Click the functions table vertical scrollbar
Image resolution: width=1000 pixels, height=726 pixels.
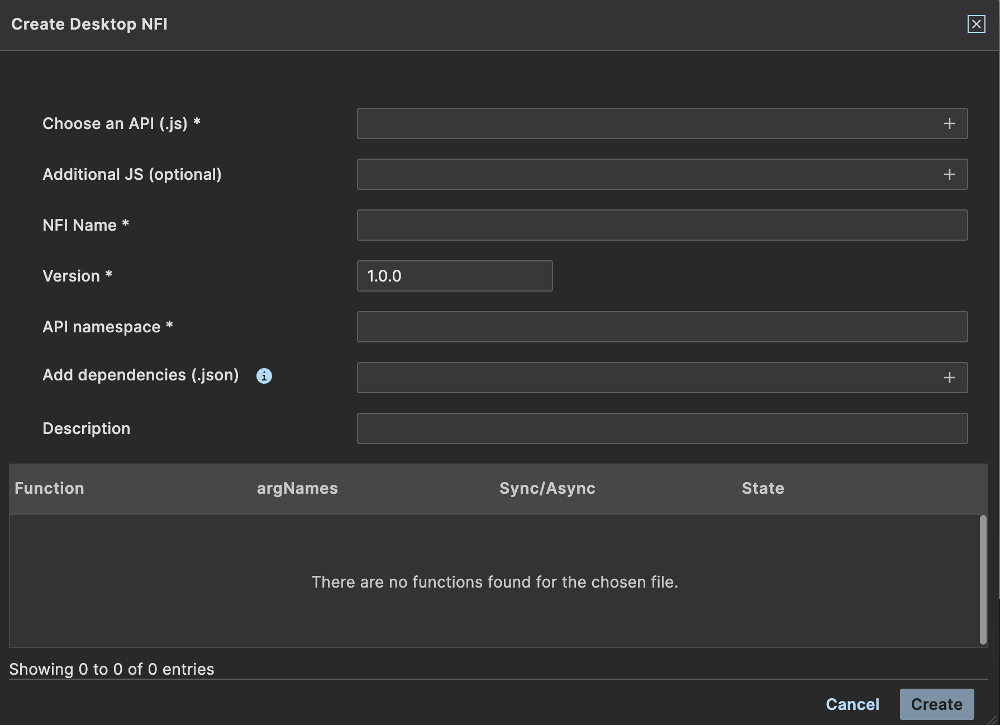pos(983,580)
